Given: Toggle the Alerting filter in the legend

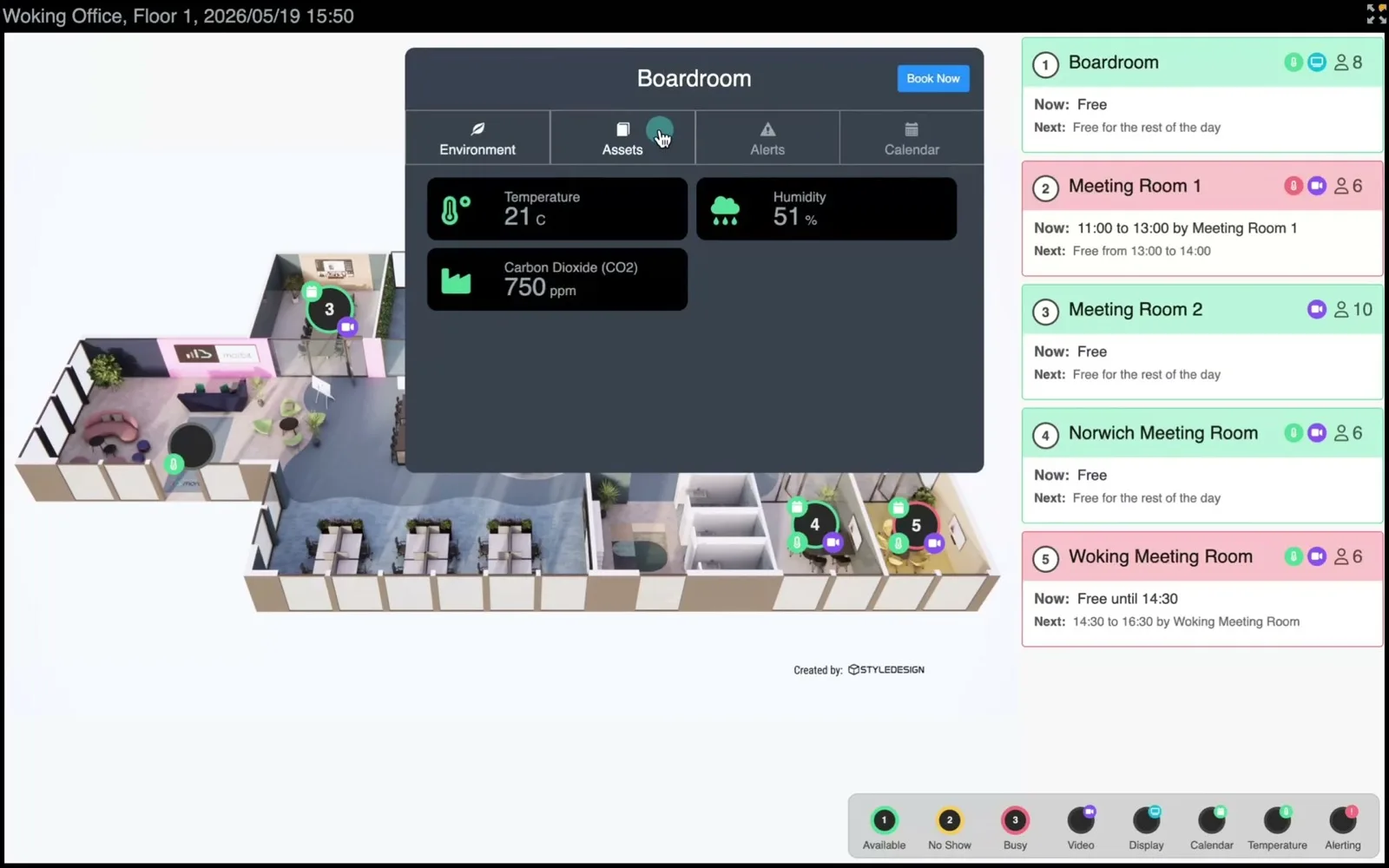Looking at the screenshot, I should tap(1343, 827).
